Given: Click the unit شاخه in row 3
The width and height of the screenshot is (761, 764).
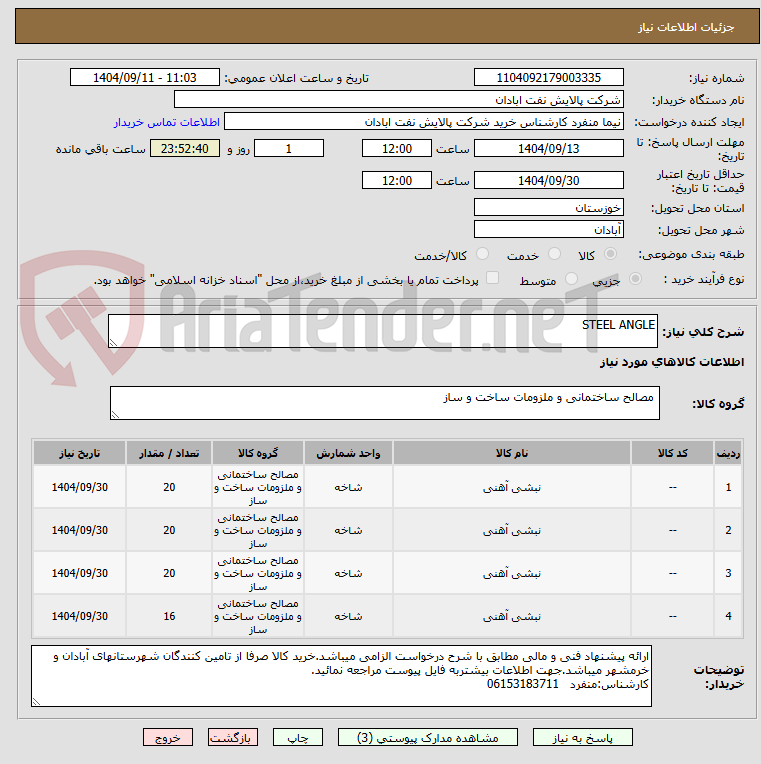Looking at the screenshot, I should 348,573.
